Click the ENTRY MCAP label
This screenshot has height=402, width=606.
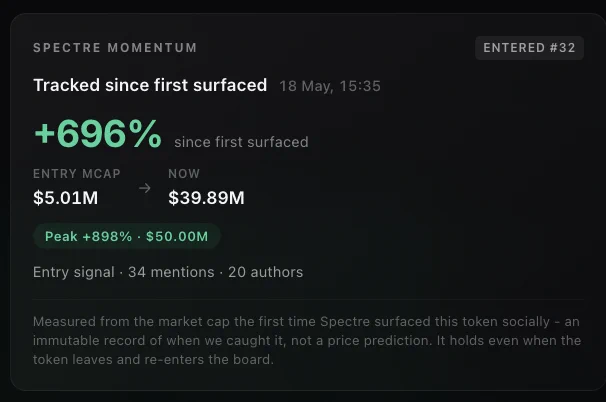point(77,174)
